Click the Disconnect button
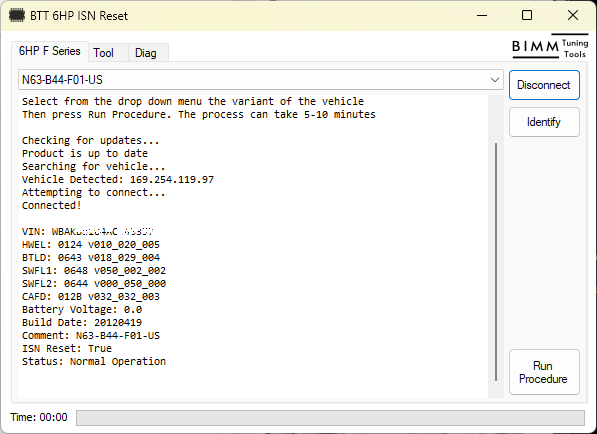This screenshot has width=597, height=434. tap(544, 85)
